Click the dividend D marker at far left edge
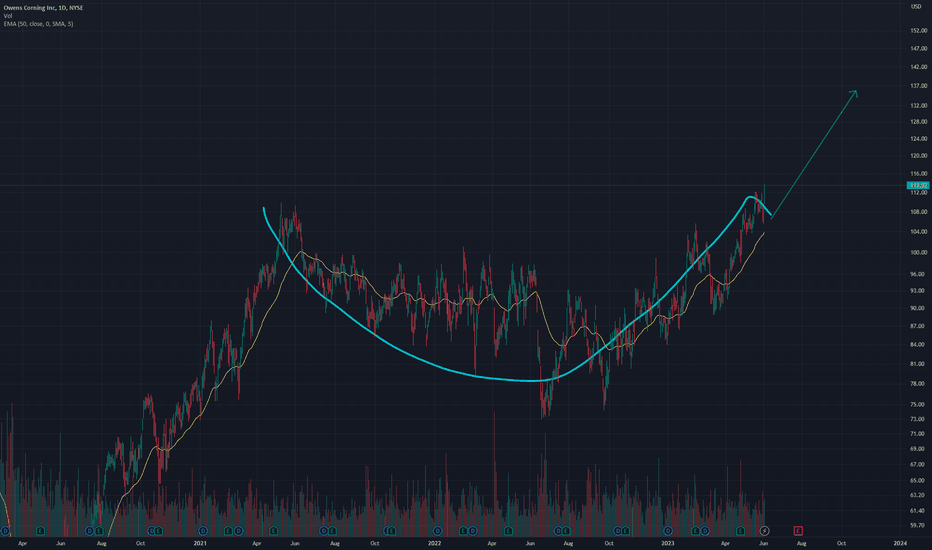The image size is (932, 550). (5, 530)
